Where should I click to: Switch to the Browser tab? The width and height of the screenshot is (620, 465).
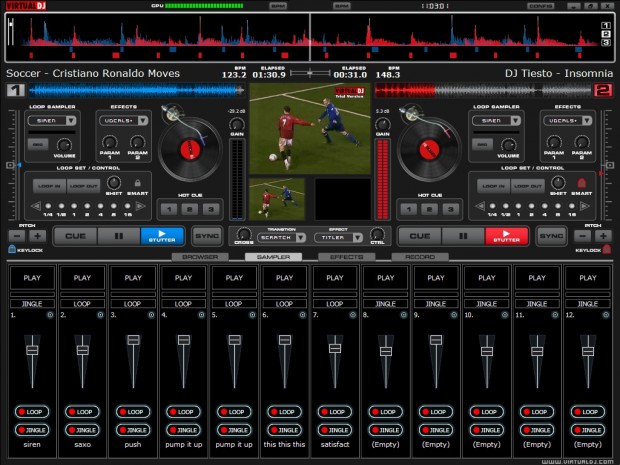[200, 257]
